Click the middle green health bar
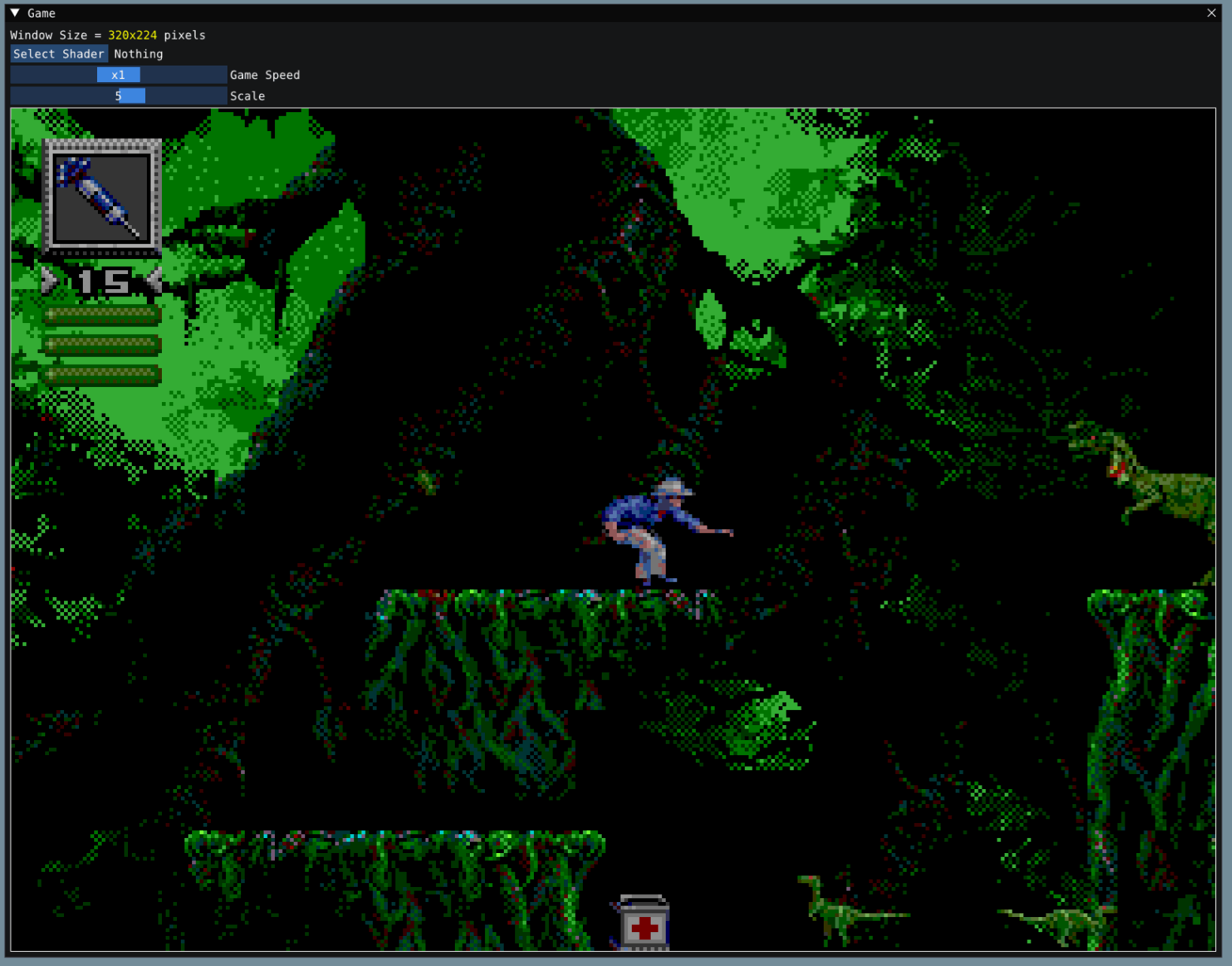The width and height of the screenshot is (1232, 966). tap(103, 345)
